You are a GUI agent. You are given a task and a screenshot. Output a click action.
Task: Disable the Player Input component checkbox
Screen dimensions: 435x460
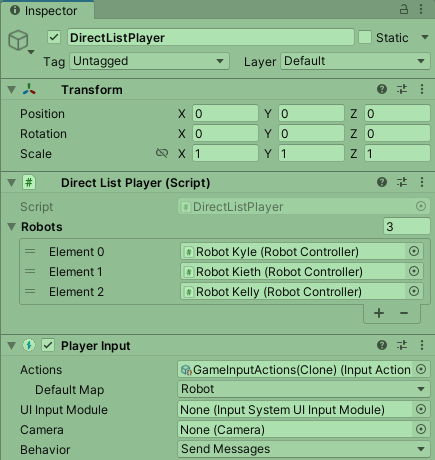(48, 345)
